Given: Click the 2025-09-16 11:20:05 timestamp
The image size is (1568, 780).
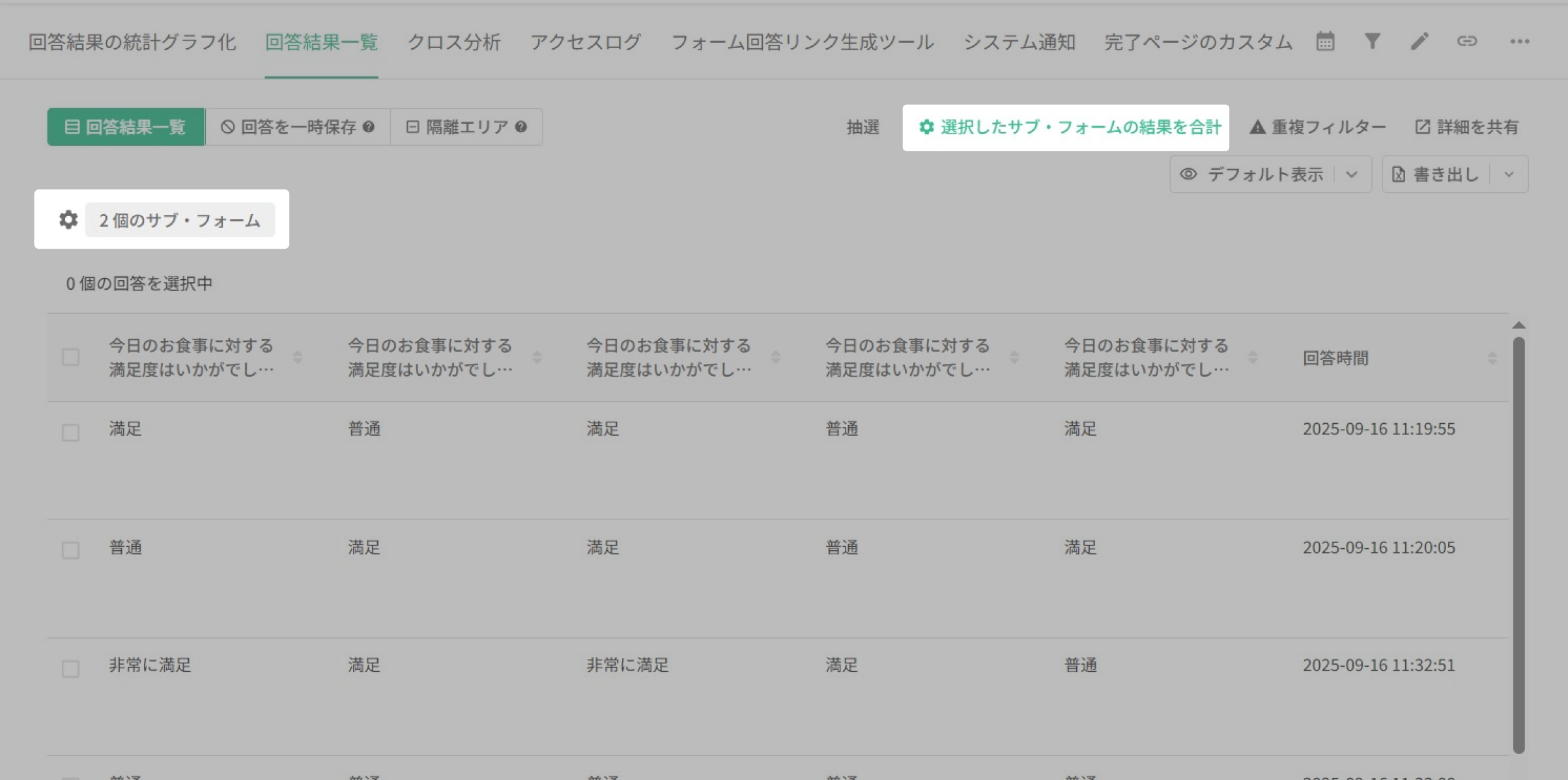Looking at the screenshot, I should coord(1378,547).
